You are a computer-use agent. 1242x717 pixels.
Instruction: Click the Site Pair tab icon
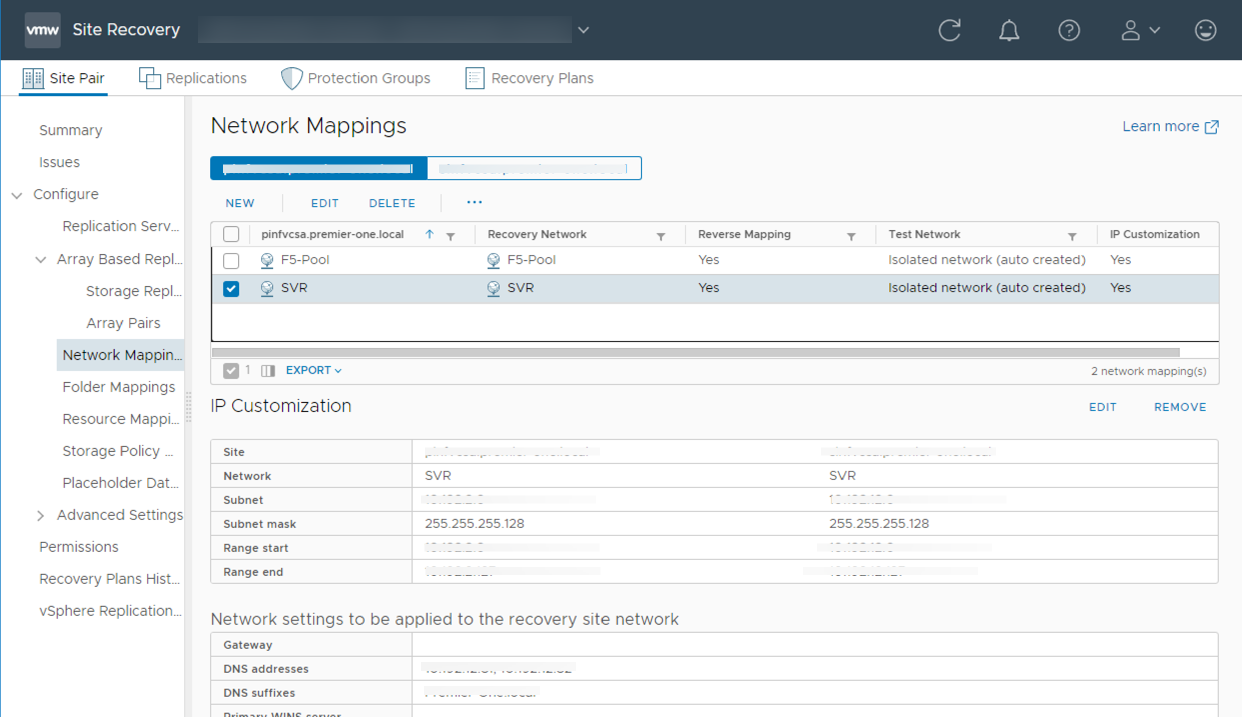pyautogui.click(x=33, y=78)
